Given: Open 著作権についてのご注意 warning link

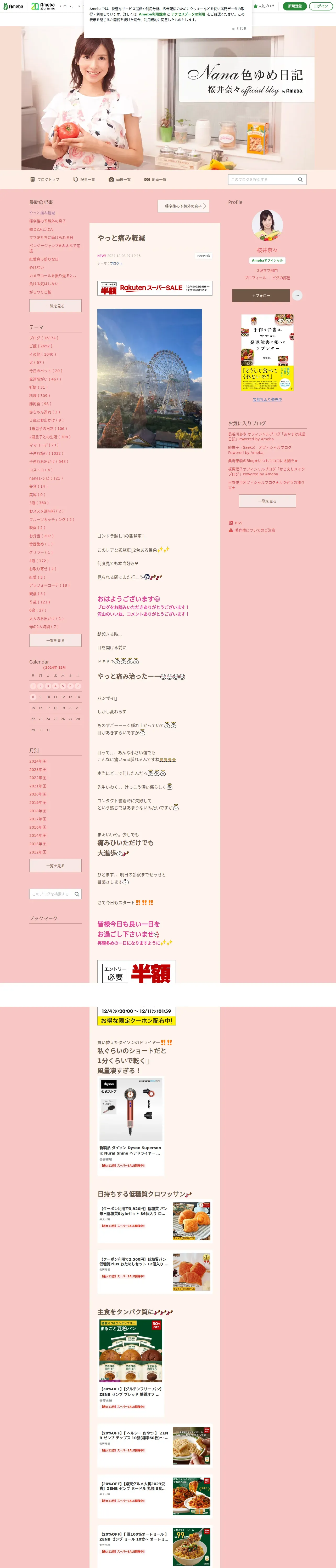Looking at the screenshot, I should click(252, 530).
